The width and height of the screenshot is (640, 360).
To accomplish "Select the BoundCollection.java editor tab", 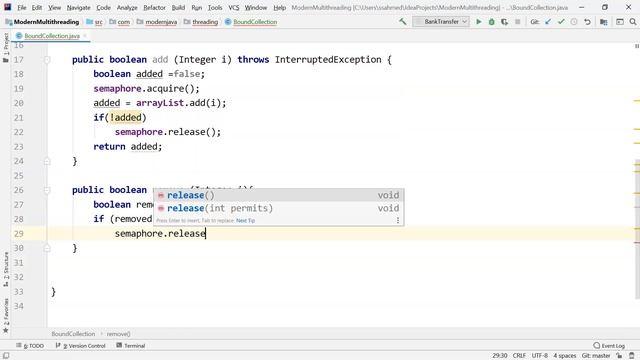I will (51, 36).
